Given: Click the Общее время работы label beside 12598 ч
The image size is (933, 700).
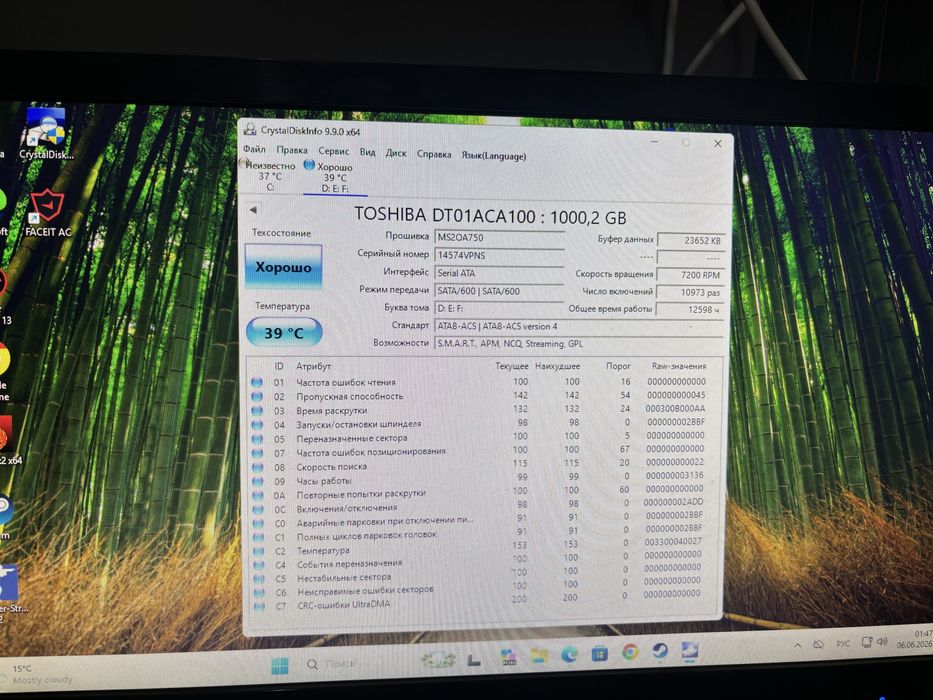Looking at the screenshot, I should pos(610,309).
